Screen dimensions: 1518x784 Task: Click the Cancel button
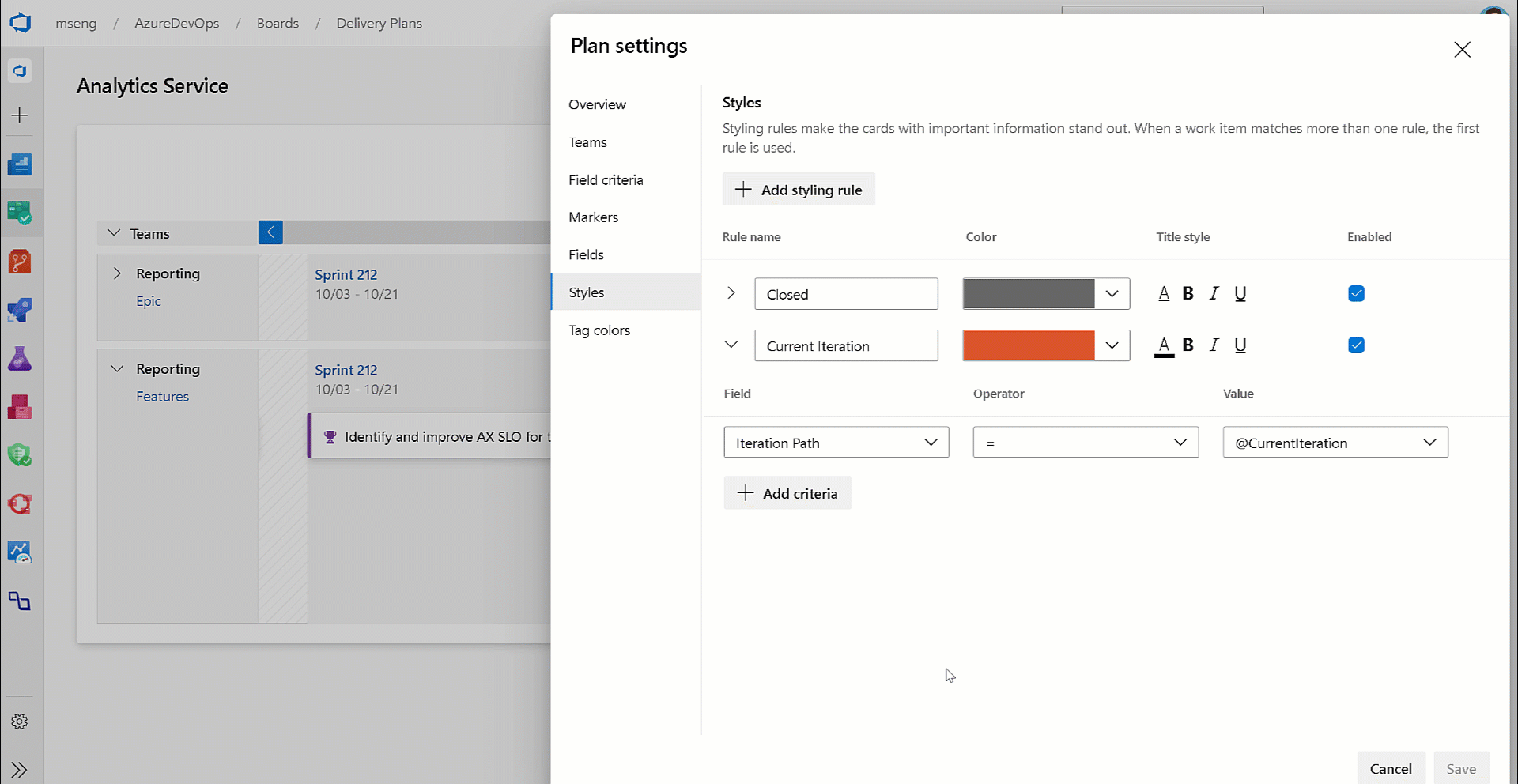pos(1391,768)
